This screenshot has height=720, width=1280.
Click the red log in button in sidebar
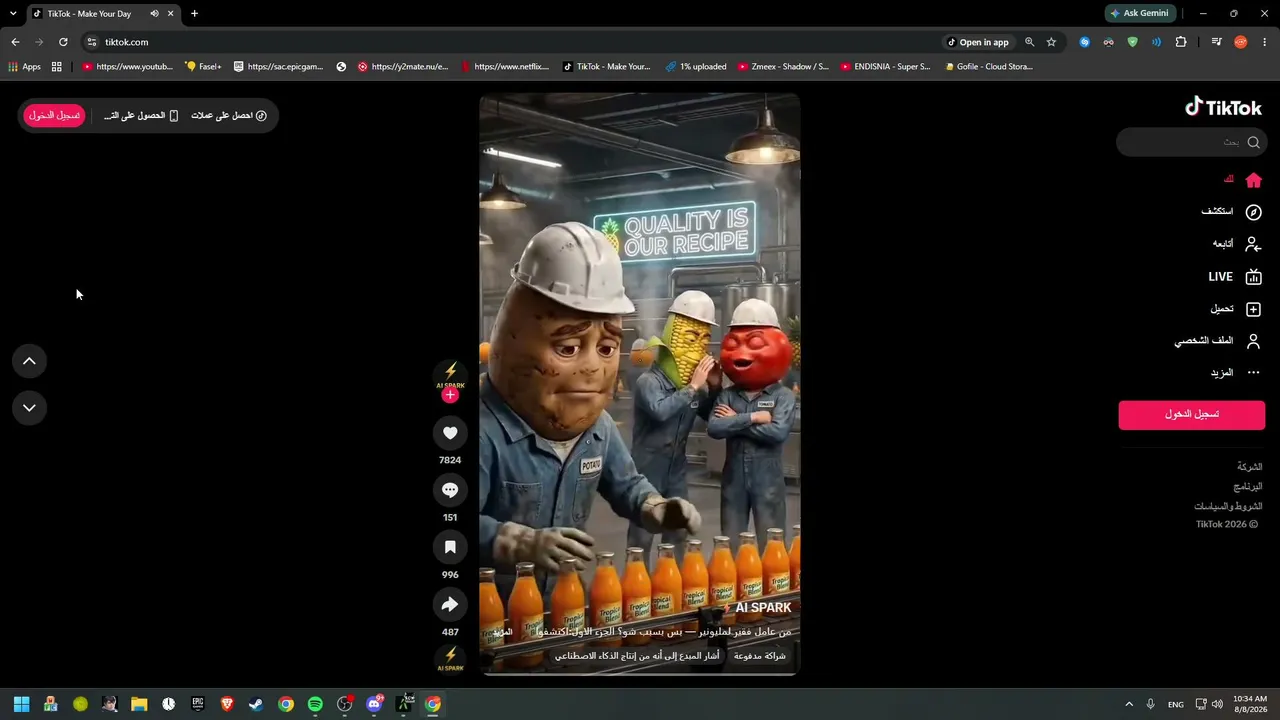click(1192, 414)
